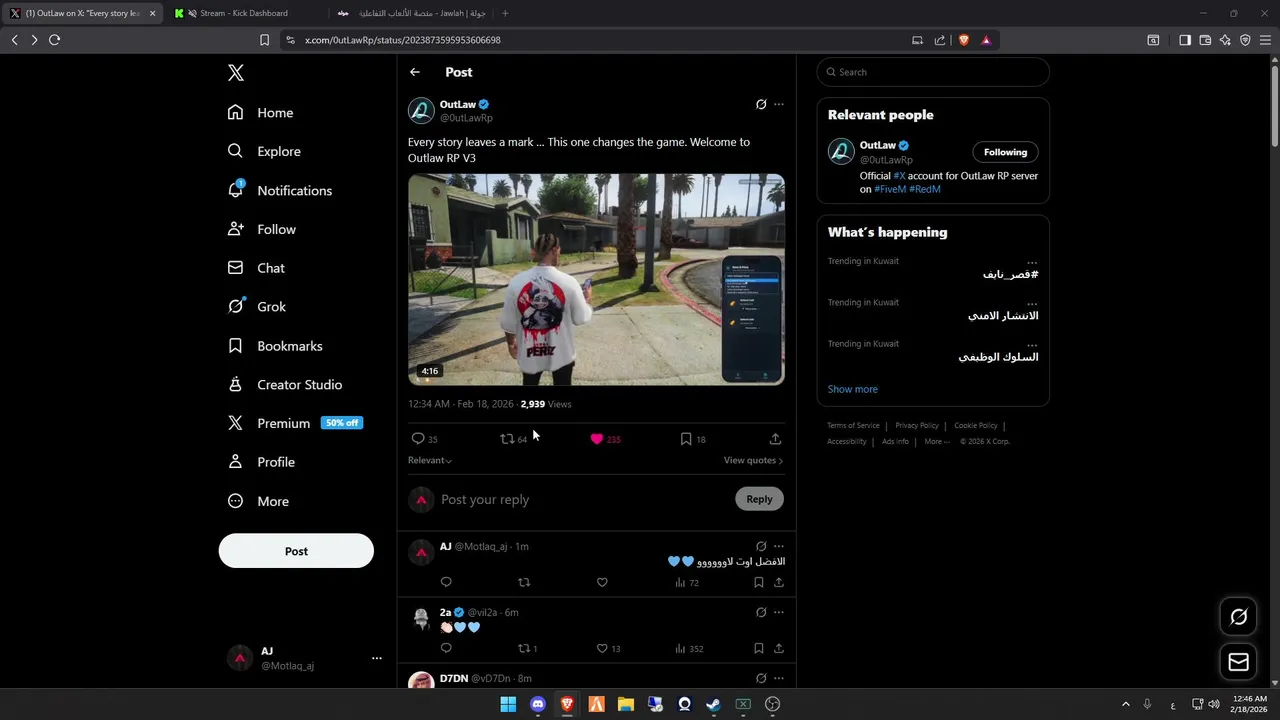View 352 views on 2a's reply
The width and height of the screenshot is (1280, 720).
689,648
